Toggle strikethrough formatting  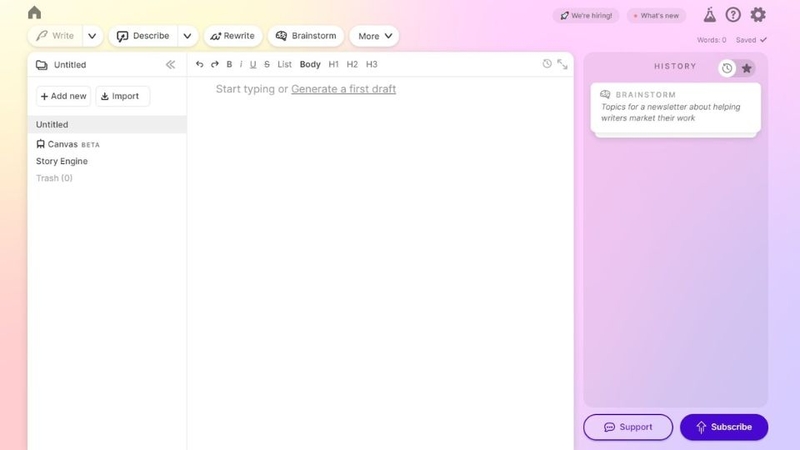point(267,64)
